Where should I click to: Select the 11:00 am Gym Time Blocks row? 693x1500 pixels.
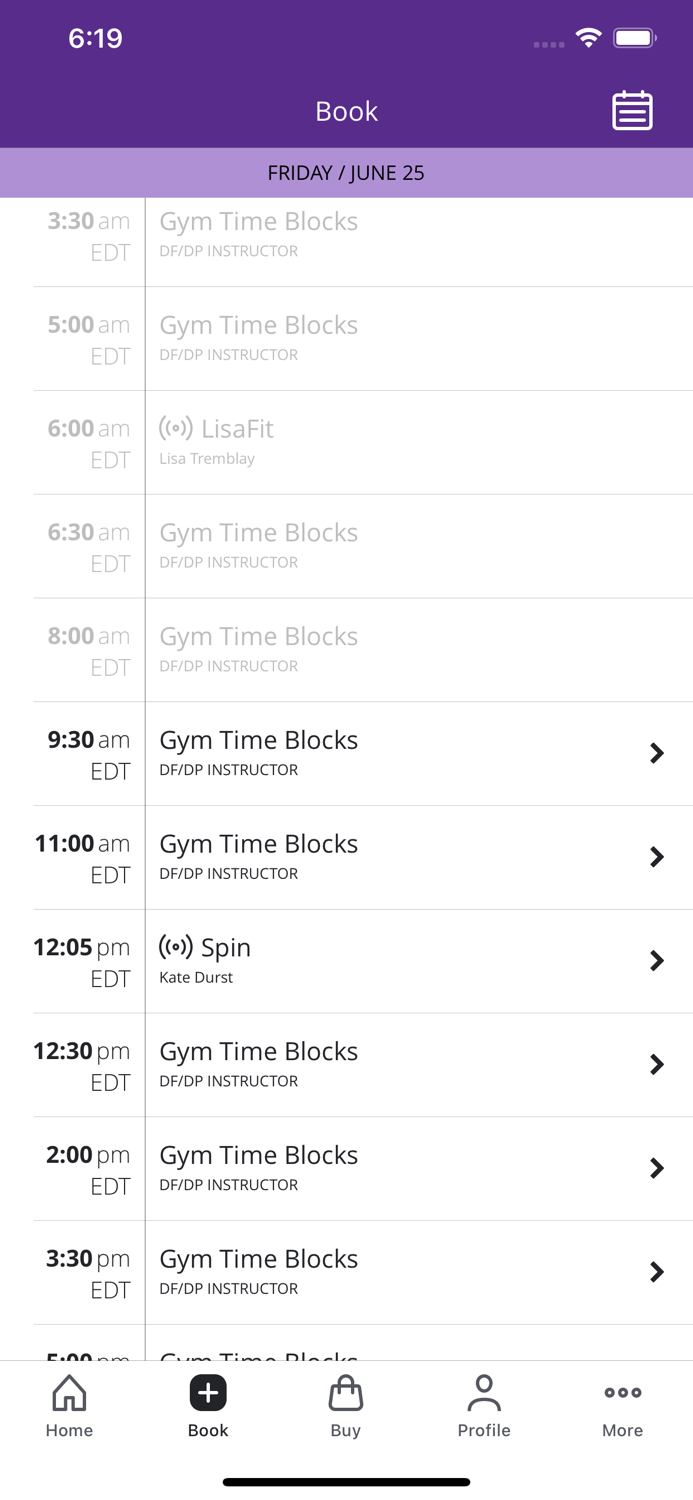pyautogui.click(x=400, y=857)
